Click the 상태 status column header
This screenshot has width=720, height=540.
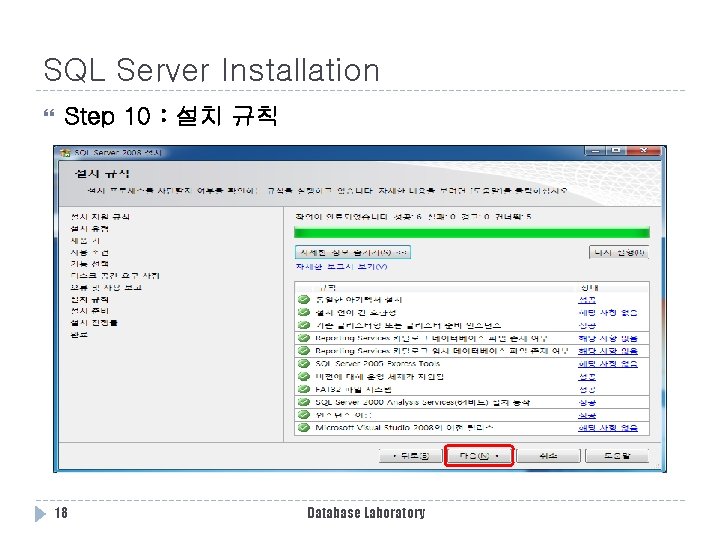coord(589,288)
